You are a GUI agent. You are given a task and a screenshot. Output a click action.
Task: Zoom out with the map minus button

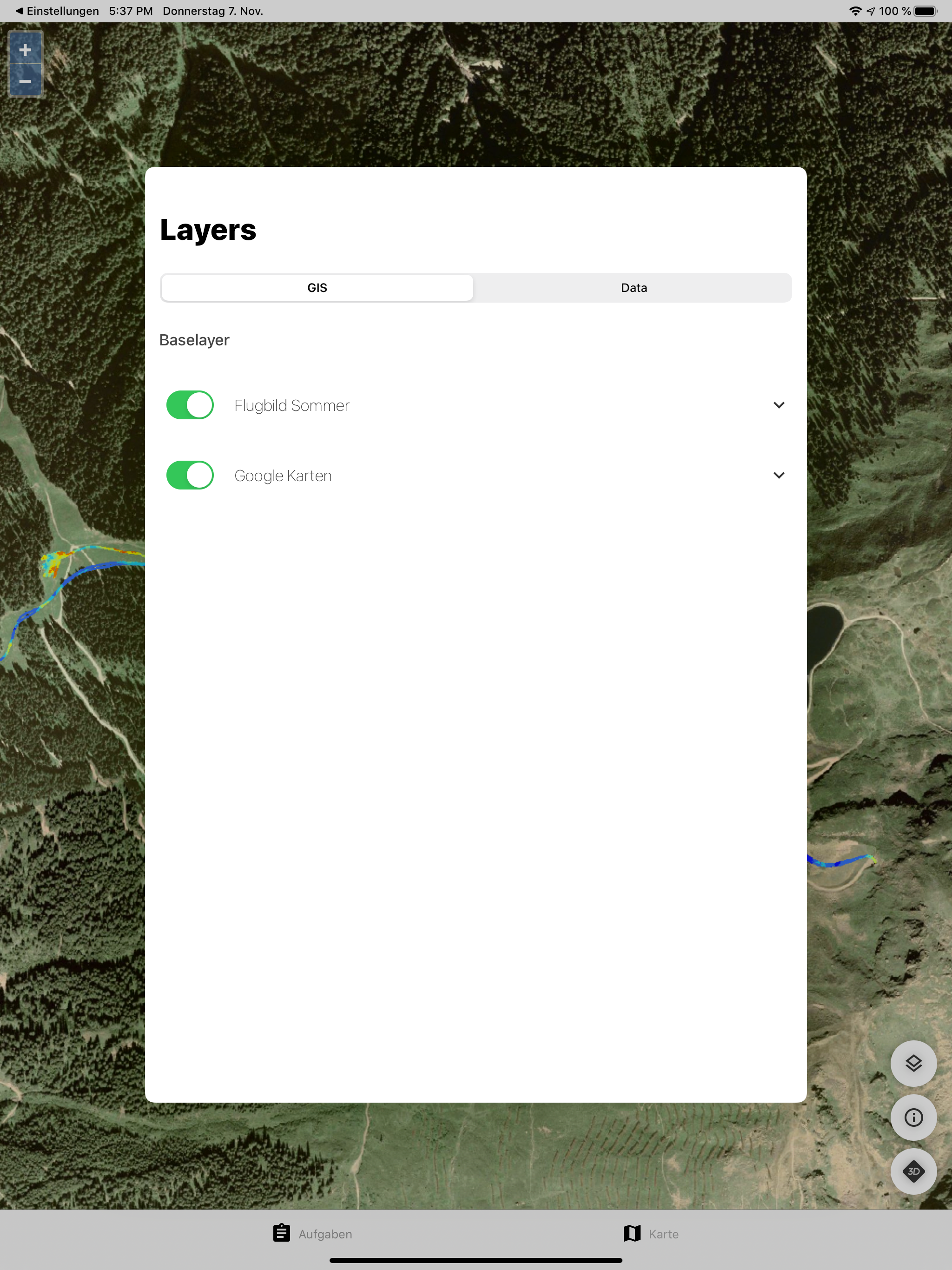[x=25, y=80]
